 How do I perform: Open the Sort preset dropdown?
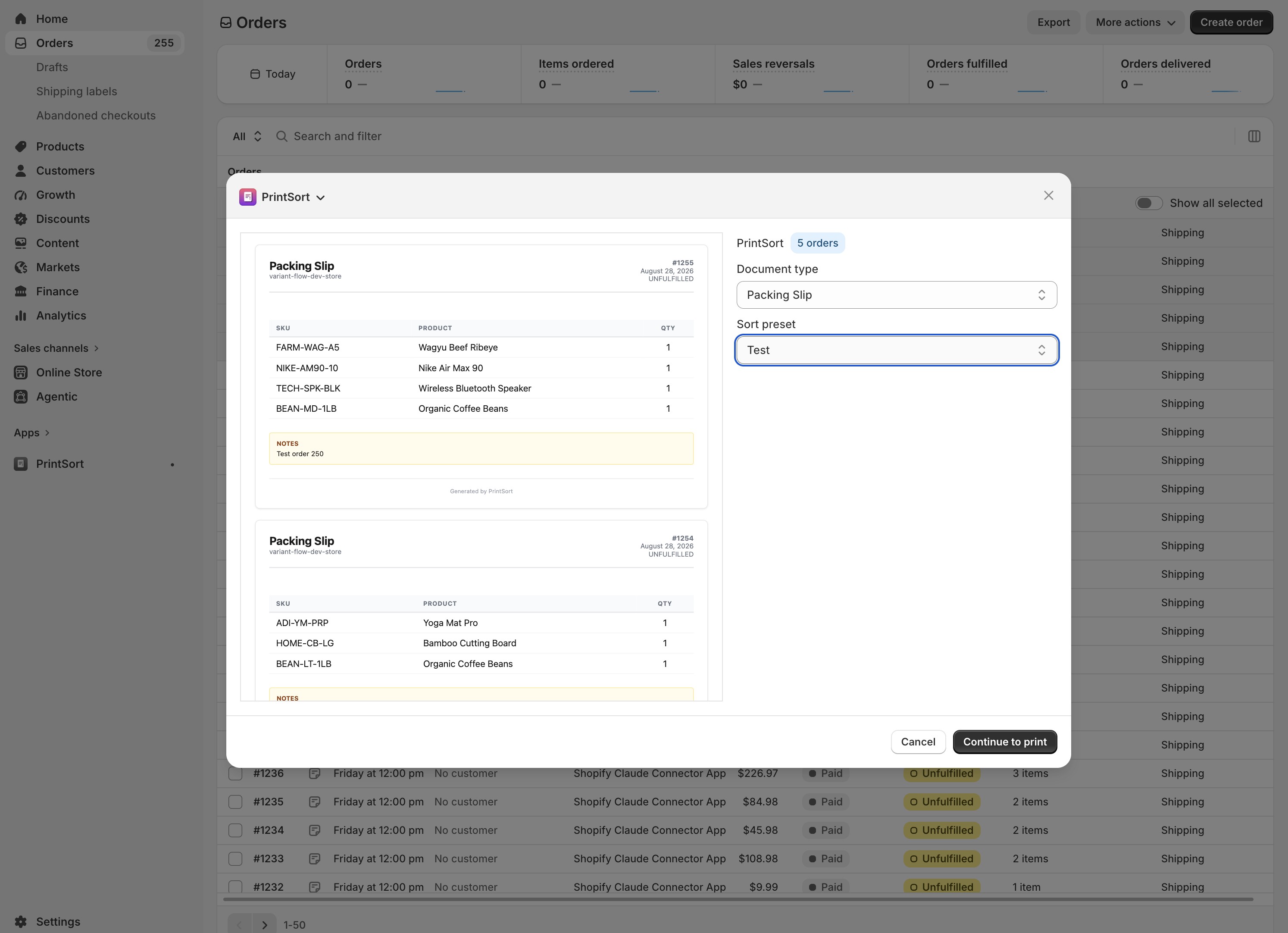(x=896, y=350)
